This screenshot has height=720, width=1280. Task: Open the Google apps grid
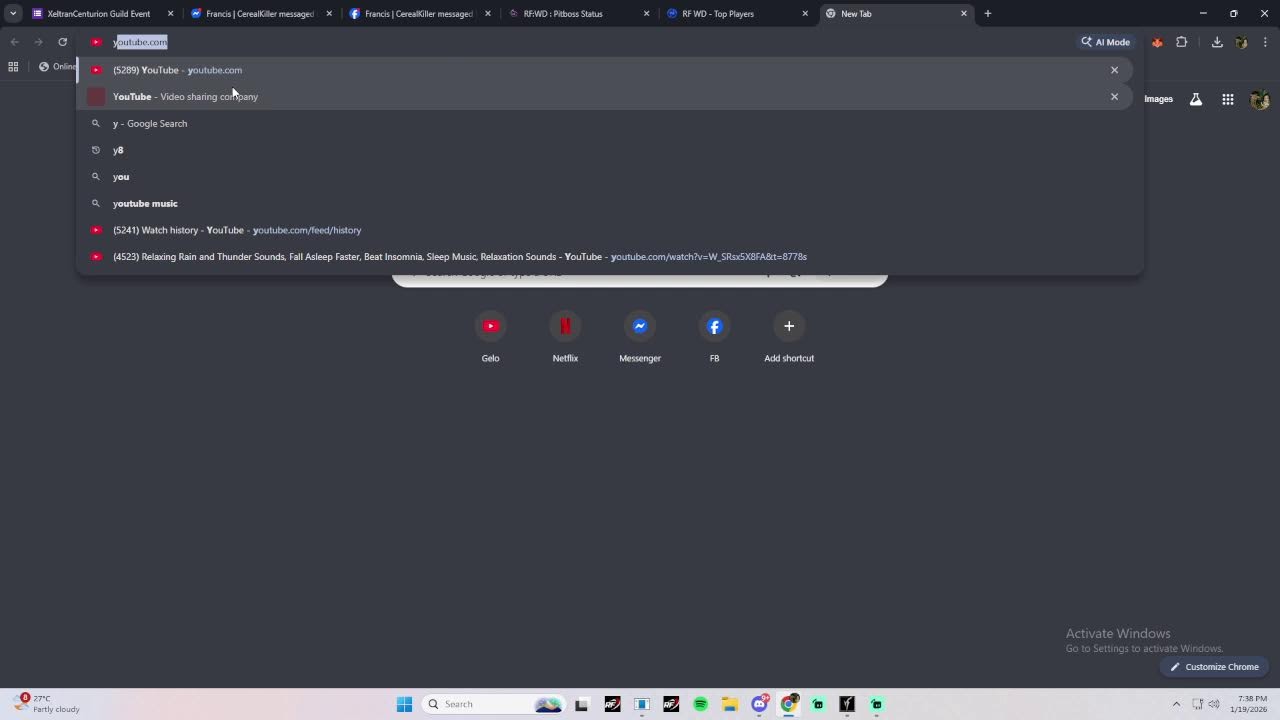coord(1228,99)
